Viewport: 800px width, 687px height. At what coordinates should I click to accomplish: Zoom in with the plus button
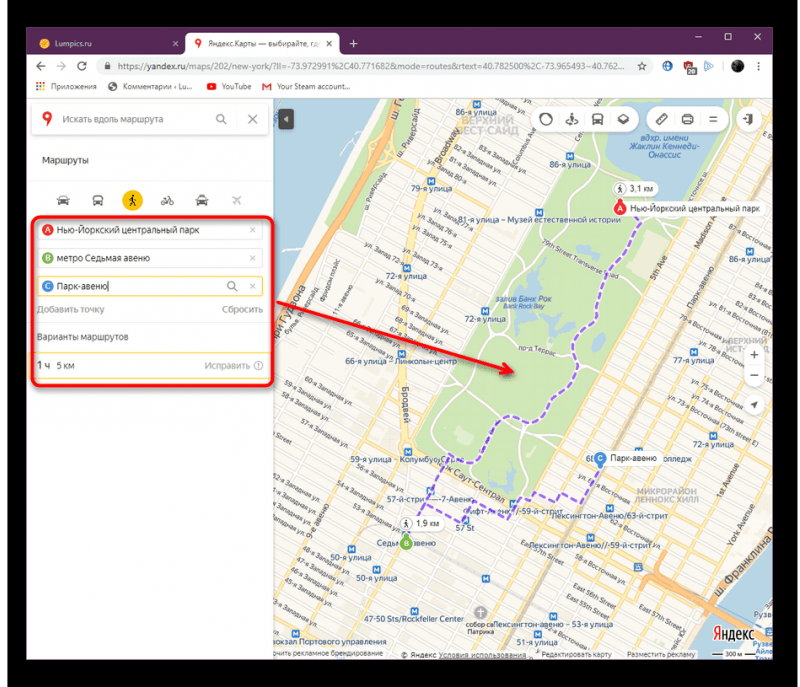point(754,354)
